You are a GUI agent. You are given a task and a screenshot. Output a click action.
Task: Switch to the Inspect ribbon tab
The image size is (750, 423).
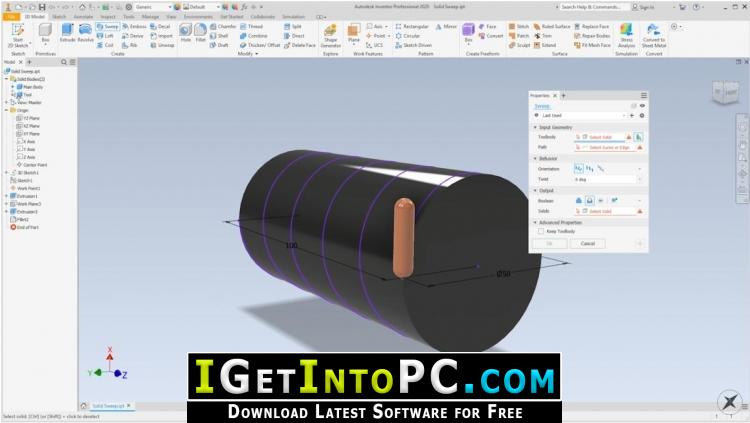[108, 17]
